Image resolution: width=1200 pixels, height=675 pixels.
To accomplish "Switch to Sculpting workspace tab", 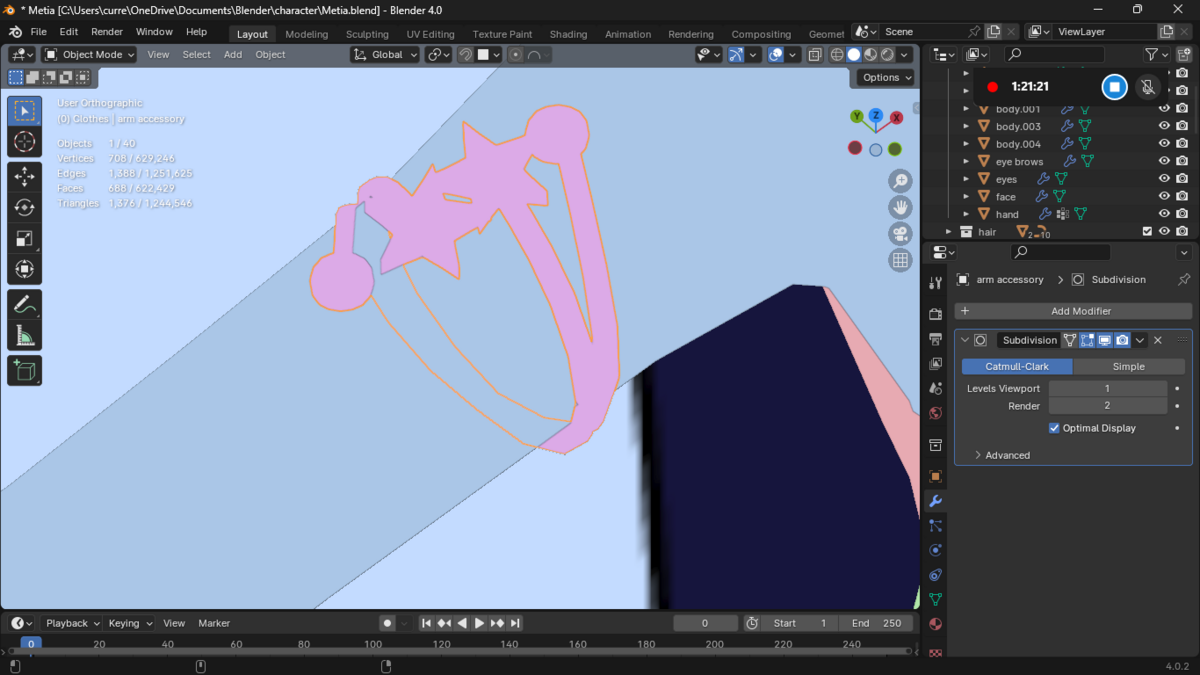I will click(x=367, y=34).
